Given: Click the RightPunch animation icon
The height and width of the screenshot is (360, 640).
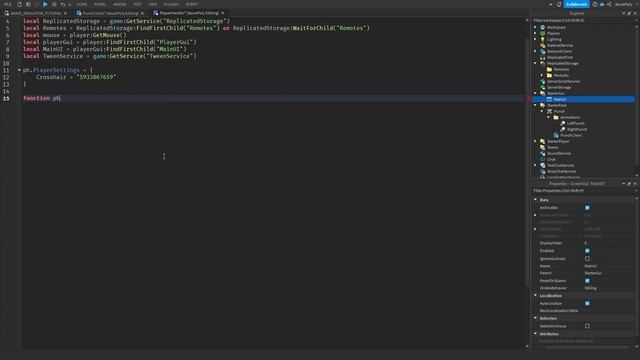Looking at the screenshot, I should (x=562, y=129).
